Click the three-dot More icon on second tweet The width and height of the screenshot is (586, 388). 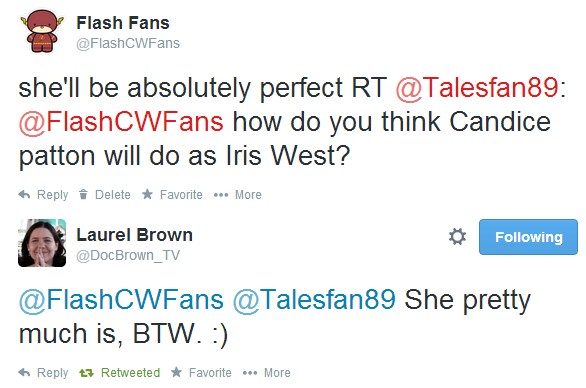pyautogui.click(x=250, y=373)
